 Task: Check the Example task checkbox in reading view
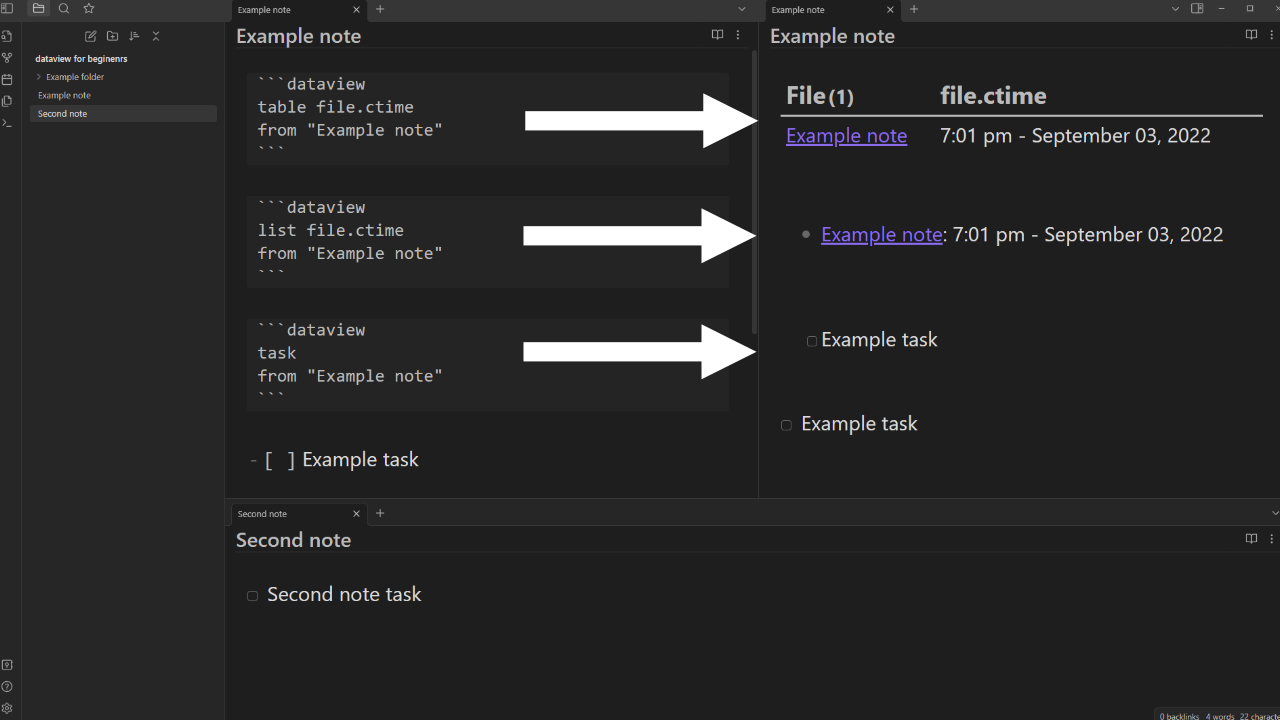coord(811,341)
